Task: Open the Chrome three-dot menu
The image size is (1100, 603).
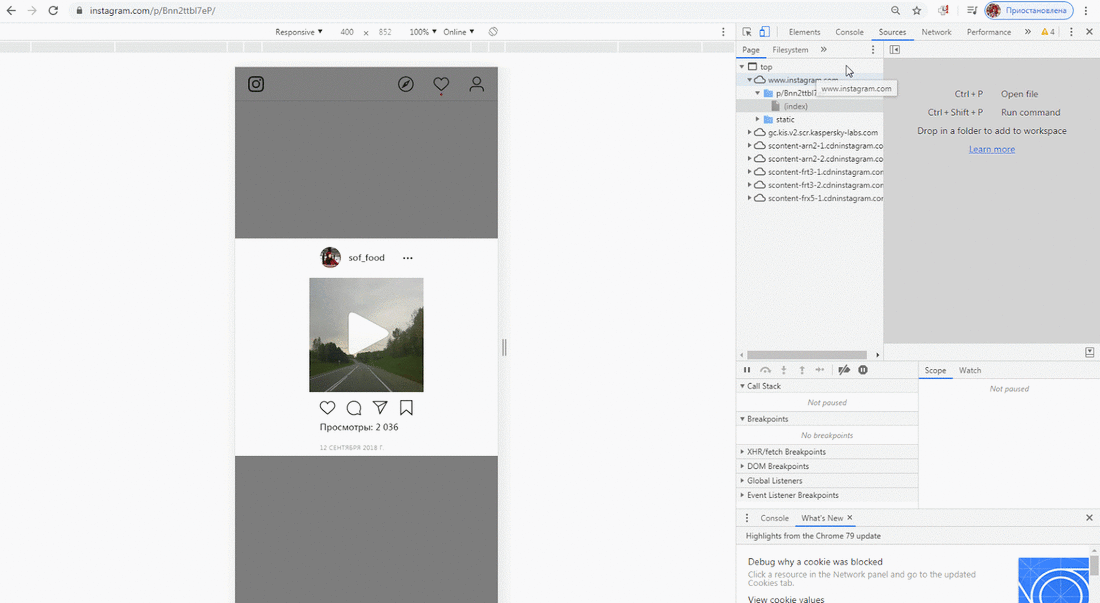Action: click(x=1086, y=11)
